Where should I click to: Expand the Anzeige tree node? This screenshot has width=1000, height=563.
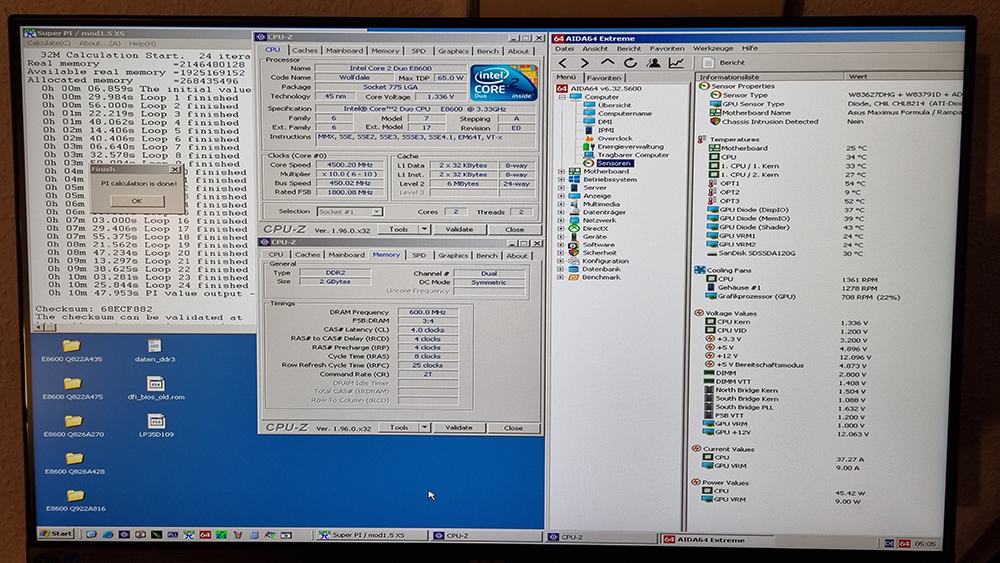[561, 196]
